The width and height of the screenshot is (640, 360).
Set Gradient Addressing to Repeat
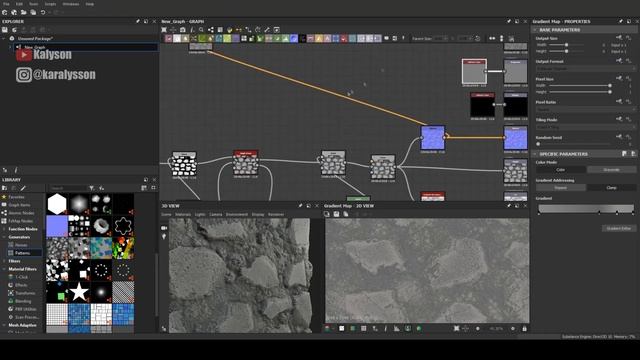point(561,187)
